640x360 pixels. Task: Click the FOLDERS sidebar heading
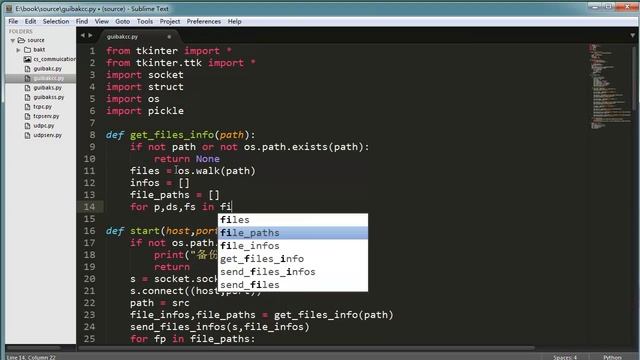(x=20, y=31)
